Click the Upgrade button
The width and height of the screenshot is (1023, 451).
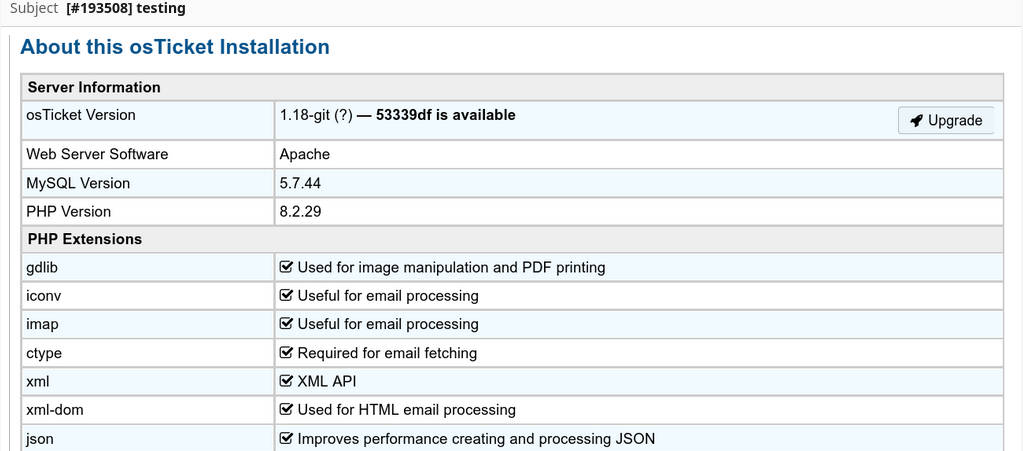click(946, 120)
